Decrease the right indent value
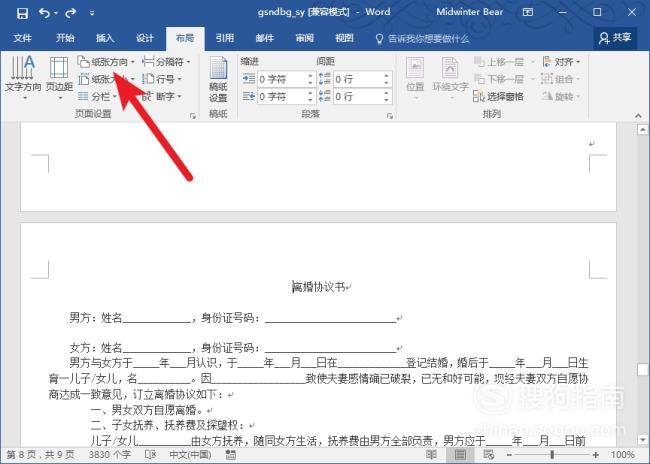650x464 pixels. tap(310, 100)
